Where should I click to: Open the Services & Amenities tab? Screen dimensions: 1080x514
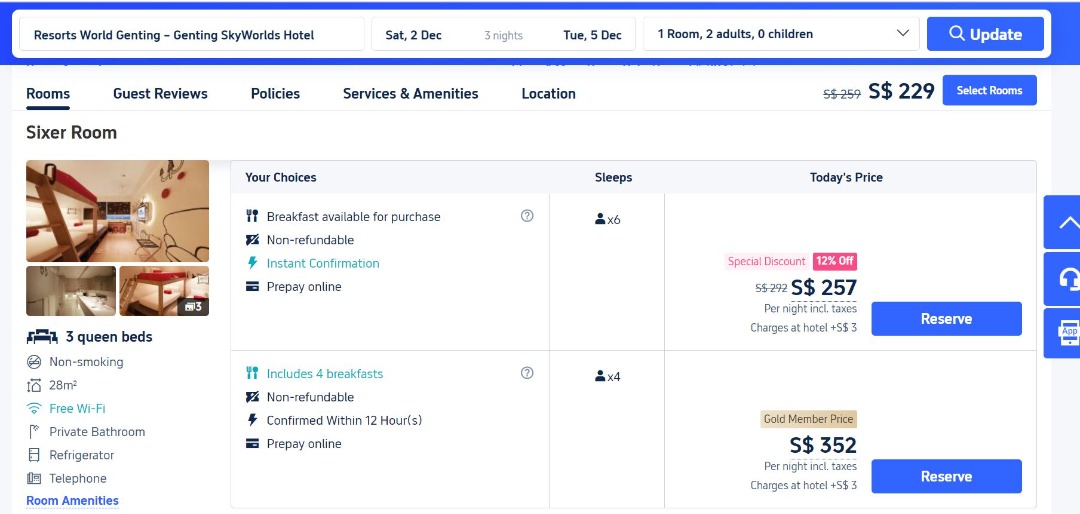pos(410,93)
